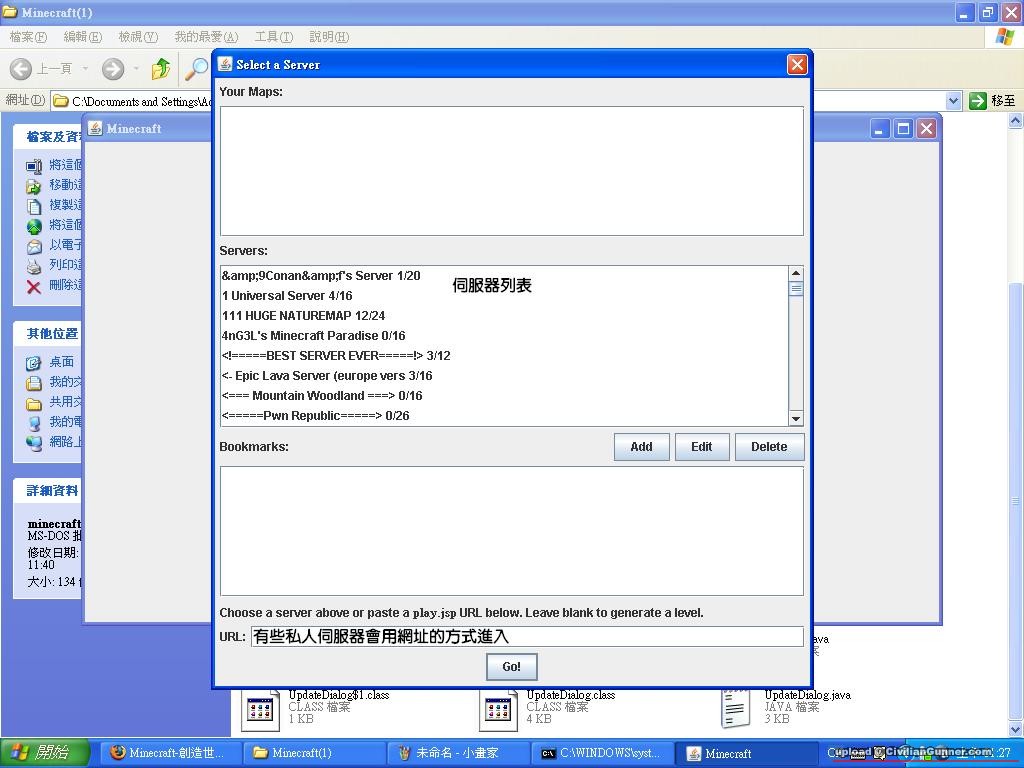
Task: Click the Delete bookmark button
Action: (x=768, y=447)
